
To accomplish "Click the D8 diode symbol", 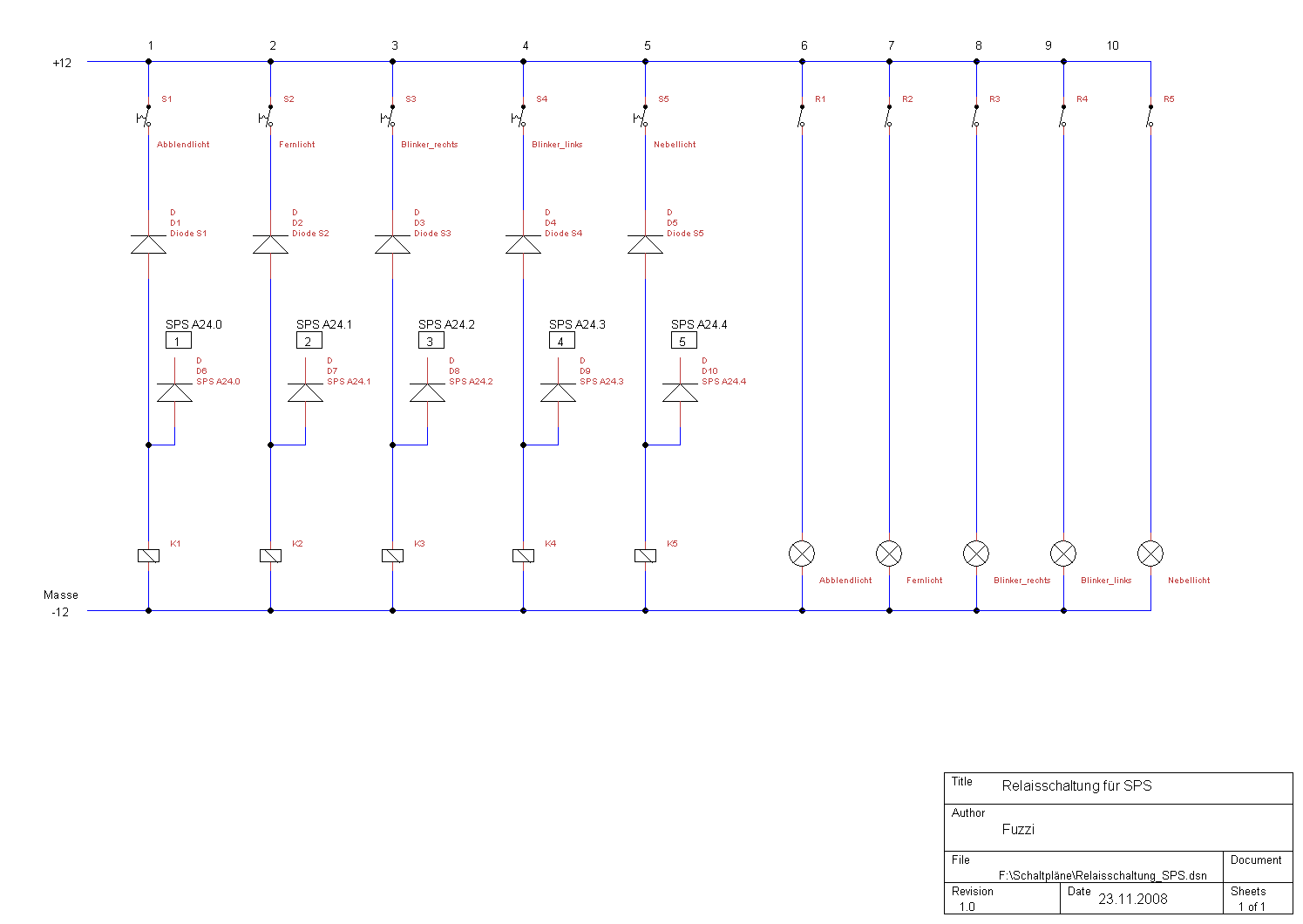I will [427, 392].
